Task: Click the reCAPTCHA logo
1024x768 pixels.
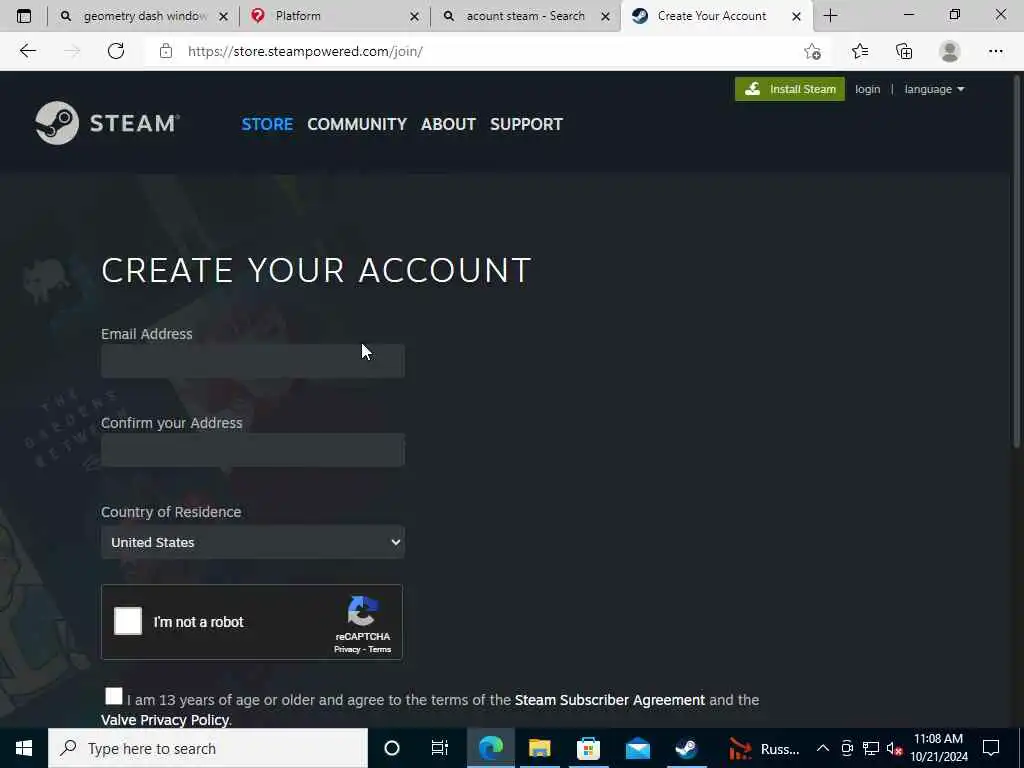Action: pos(363,611)
